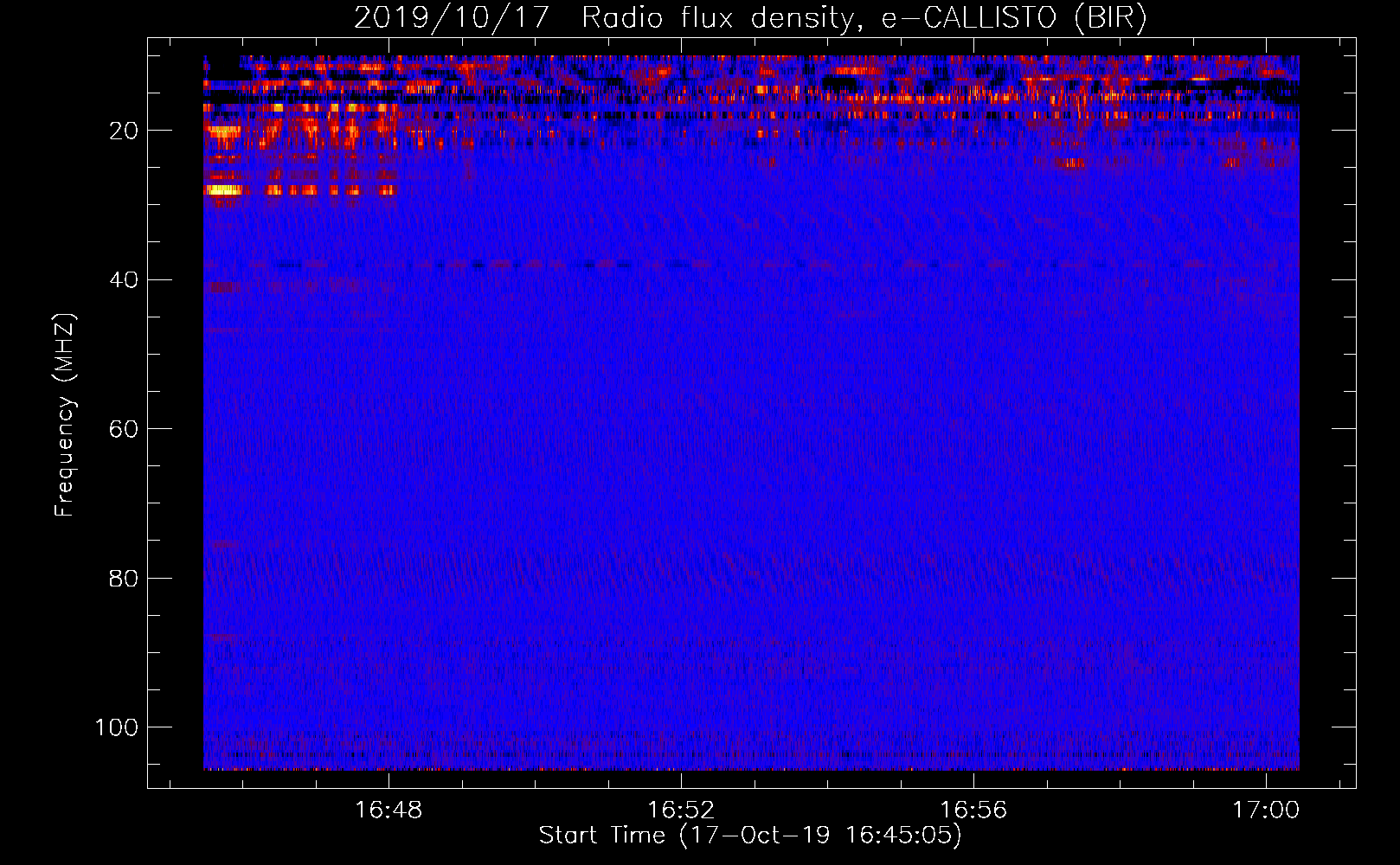The image size is (1400, 865).
Task: Click the 17:00 time tick label
Action: [1266, 811]
